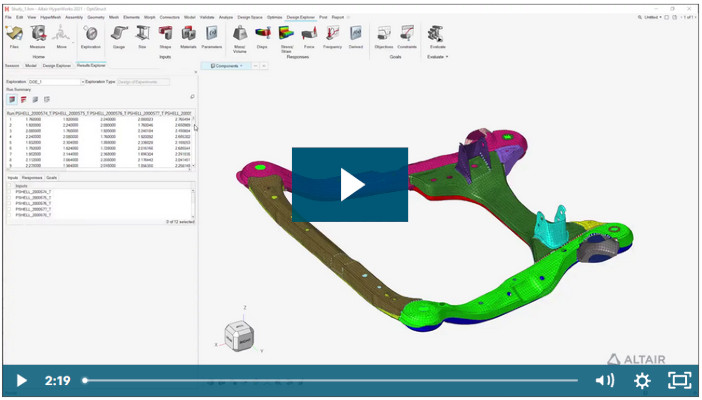Select Run 1 row in table

pyautogui.click(x=98, y=120)
